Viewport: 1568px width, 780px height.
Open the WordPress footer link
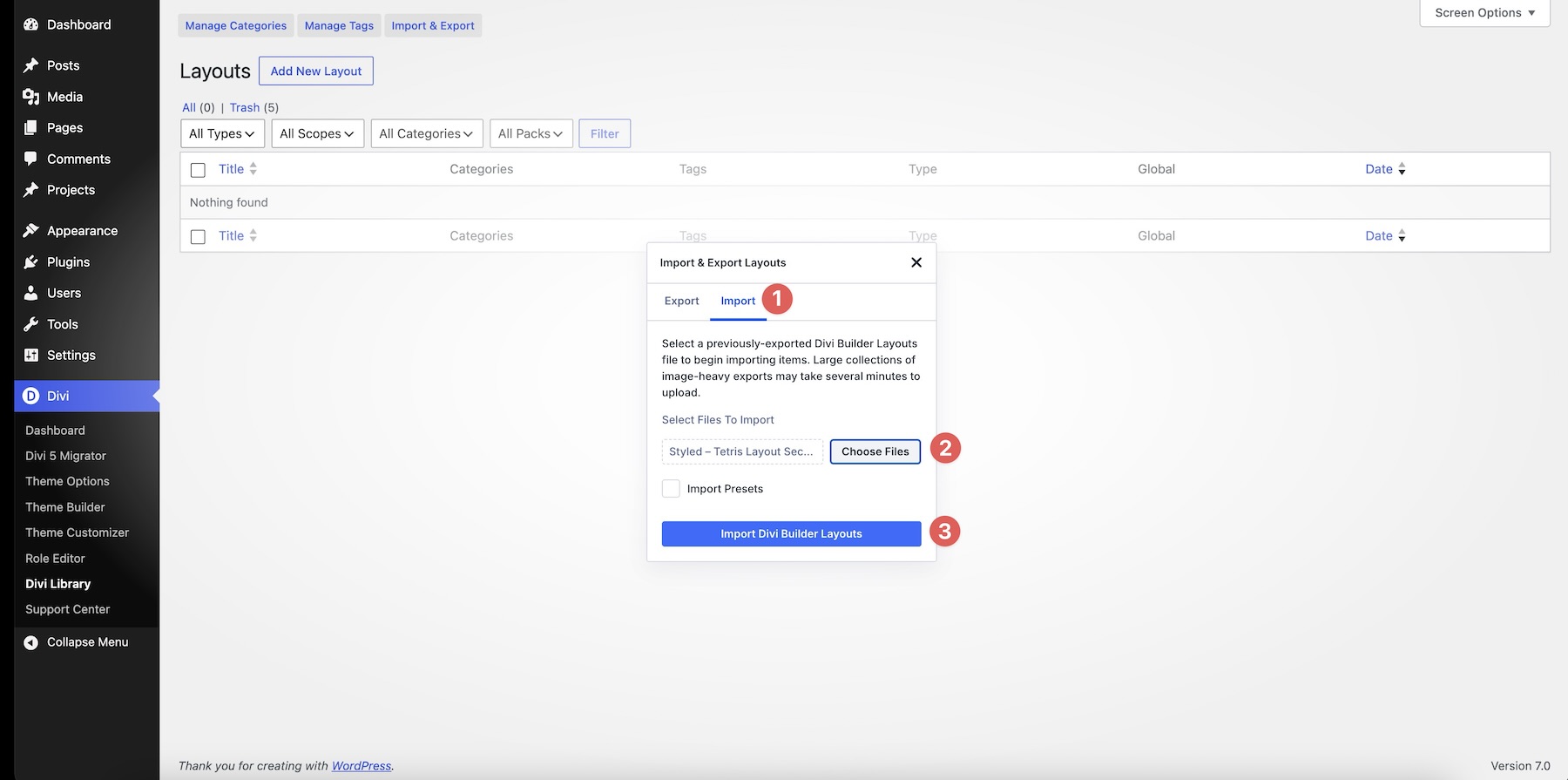click(x=362, y=766)
